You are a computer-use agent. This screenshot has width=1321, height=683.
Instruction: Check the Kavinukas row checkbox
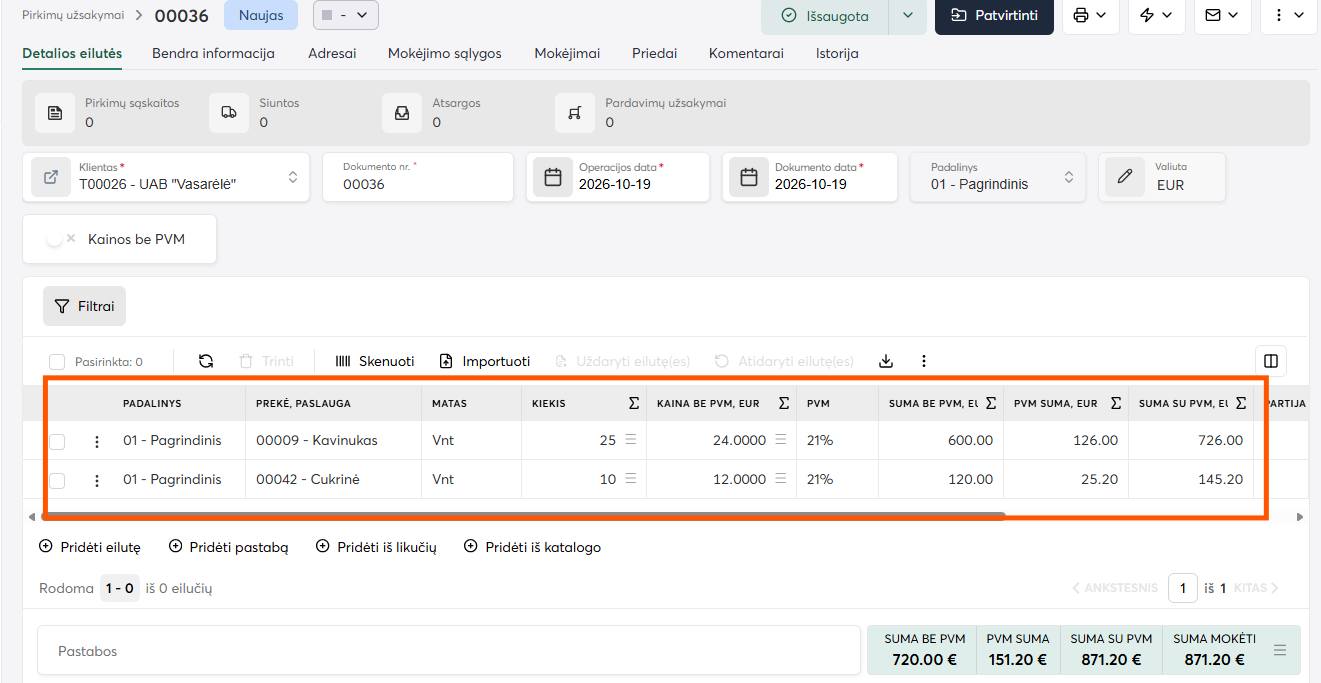pyautogui.click(x=57, y=441)
